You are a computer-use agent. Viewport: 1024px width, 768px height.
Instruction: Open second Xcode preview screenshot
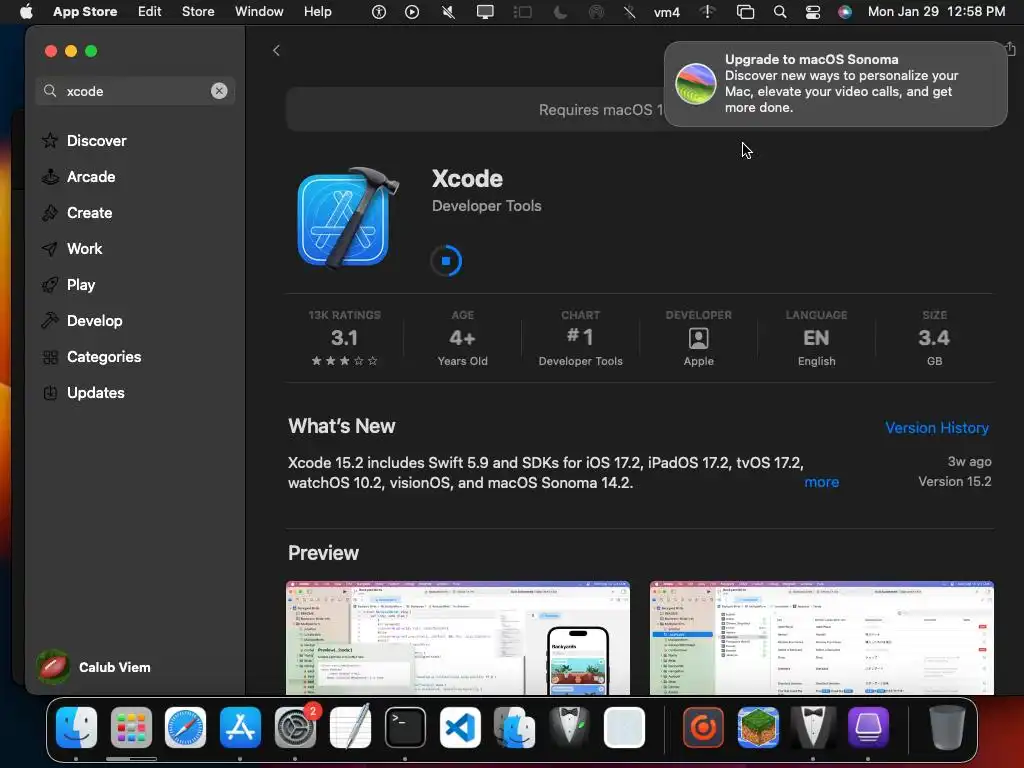click(822, 638)
